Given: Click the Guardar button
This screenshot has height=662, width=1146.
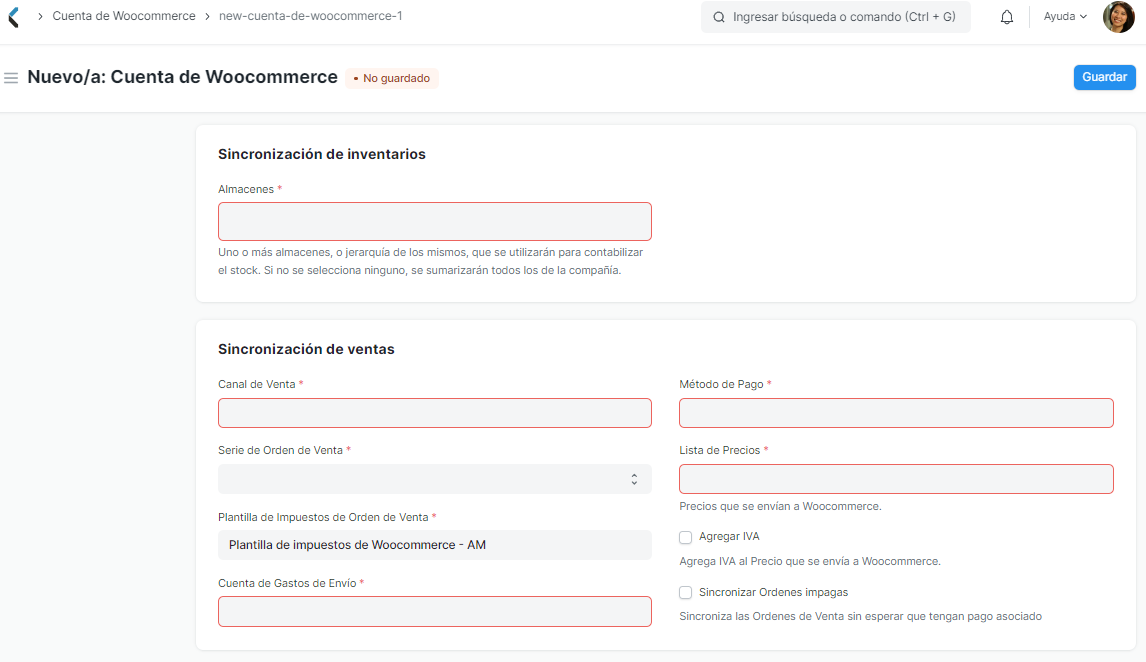Looking at the screenshot, I should pyautogui.click(x=1104, y=77).
